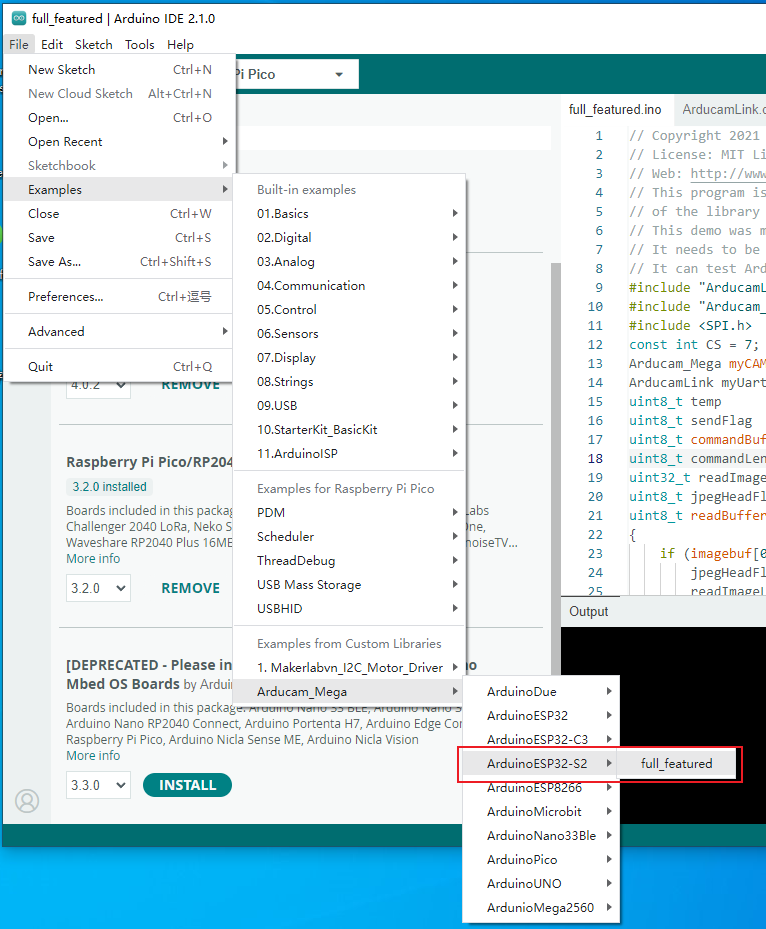Open ThreadDebug examples submenu
766x929 pixels.
point(350,560)
